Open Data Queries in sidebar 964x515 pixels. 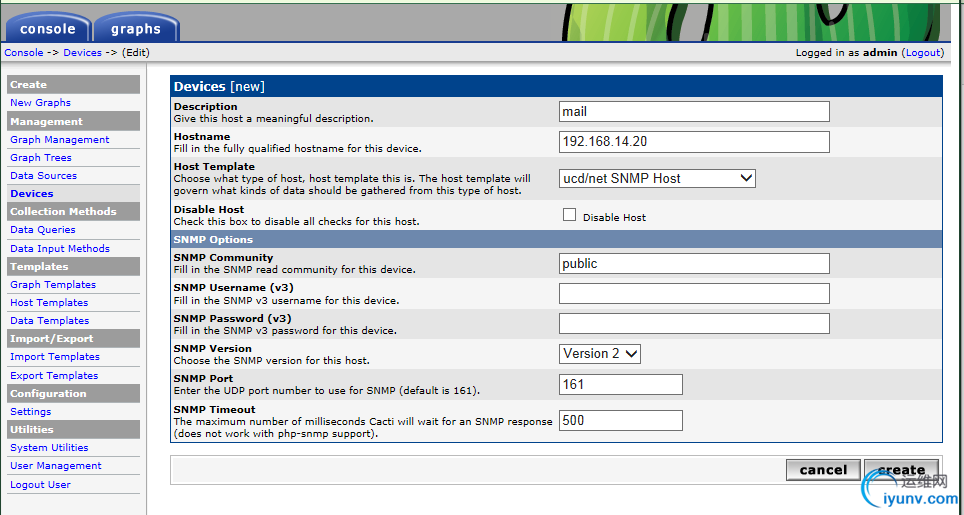coord(43,229)
